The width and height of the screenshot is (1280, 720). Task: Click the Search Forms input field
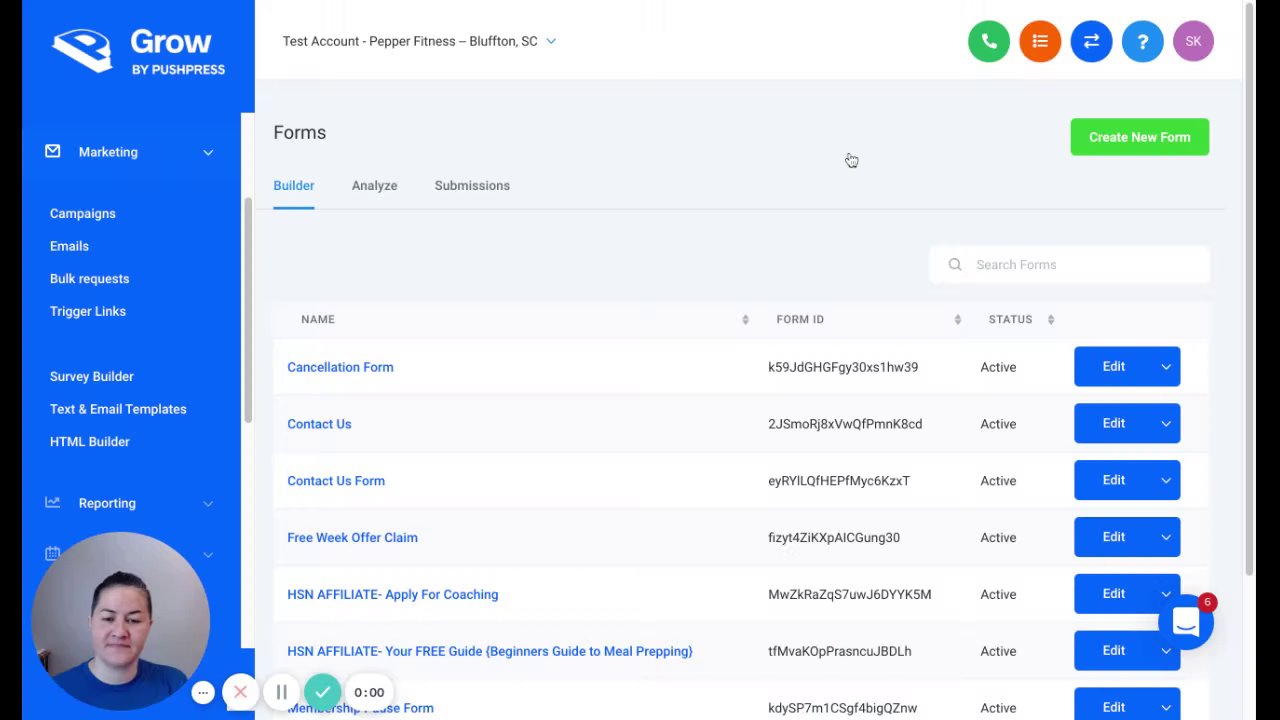coord(1080,265)
